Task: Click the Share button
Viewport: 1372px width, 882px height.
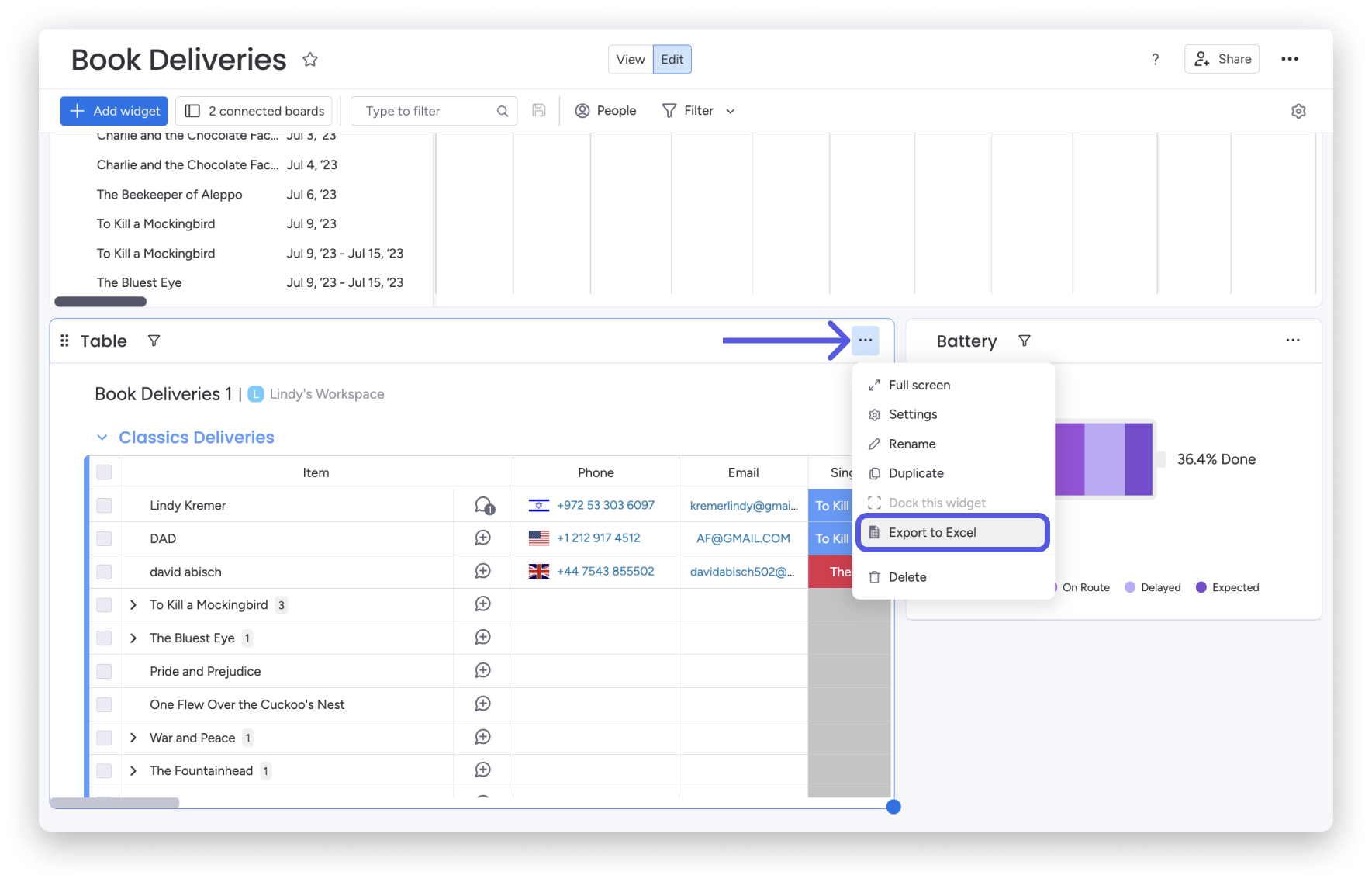Action: point(1222,59)
